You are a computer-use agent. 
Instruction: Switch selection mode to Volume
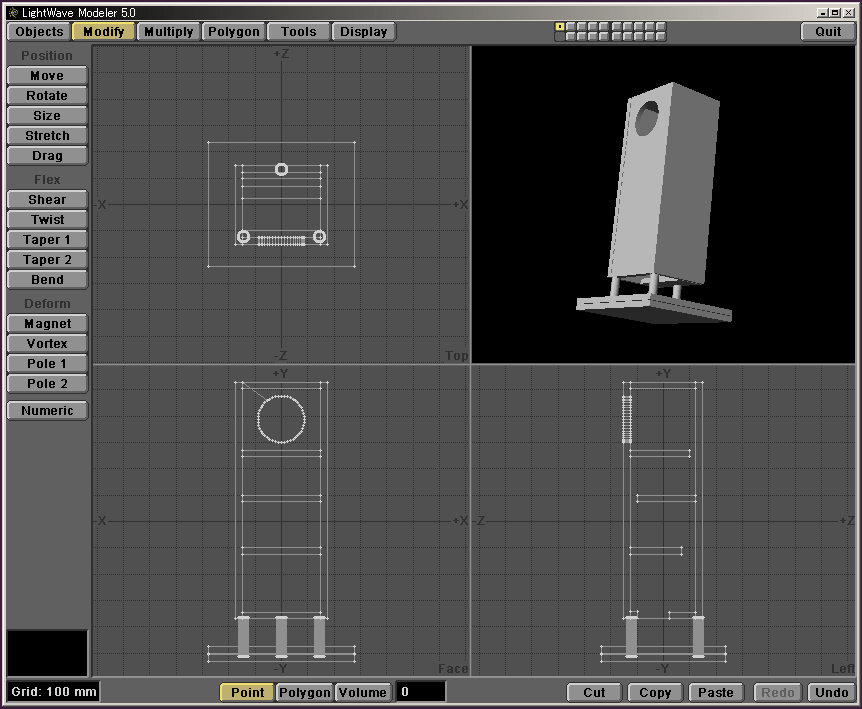(362, 692)
